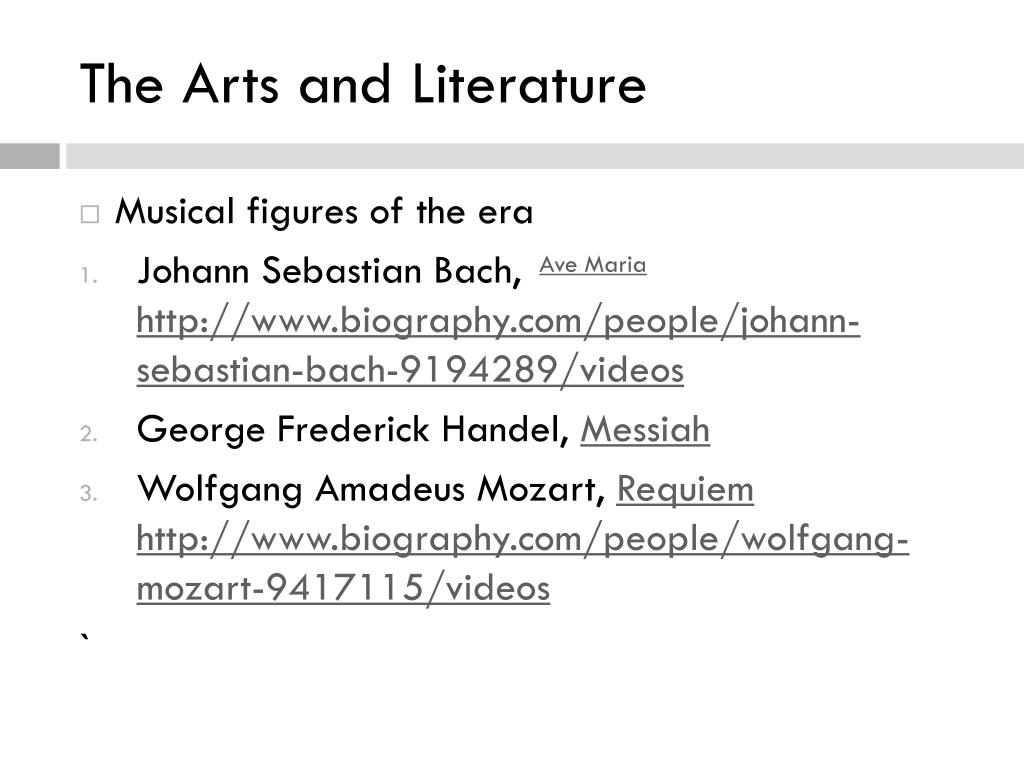Image resolution: width=1024 pixels, height=768 pixels.
Task: Open the Requiem hyperlink
Action: [x=685, y=490]
